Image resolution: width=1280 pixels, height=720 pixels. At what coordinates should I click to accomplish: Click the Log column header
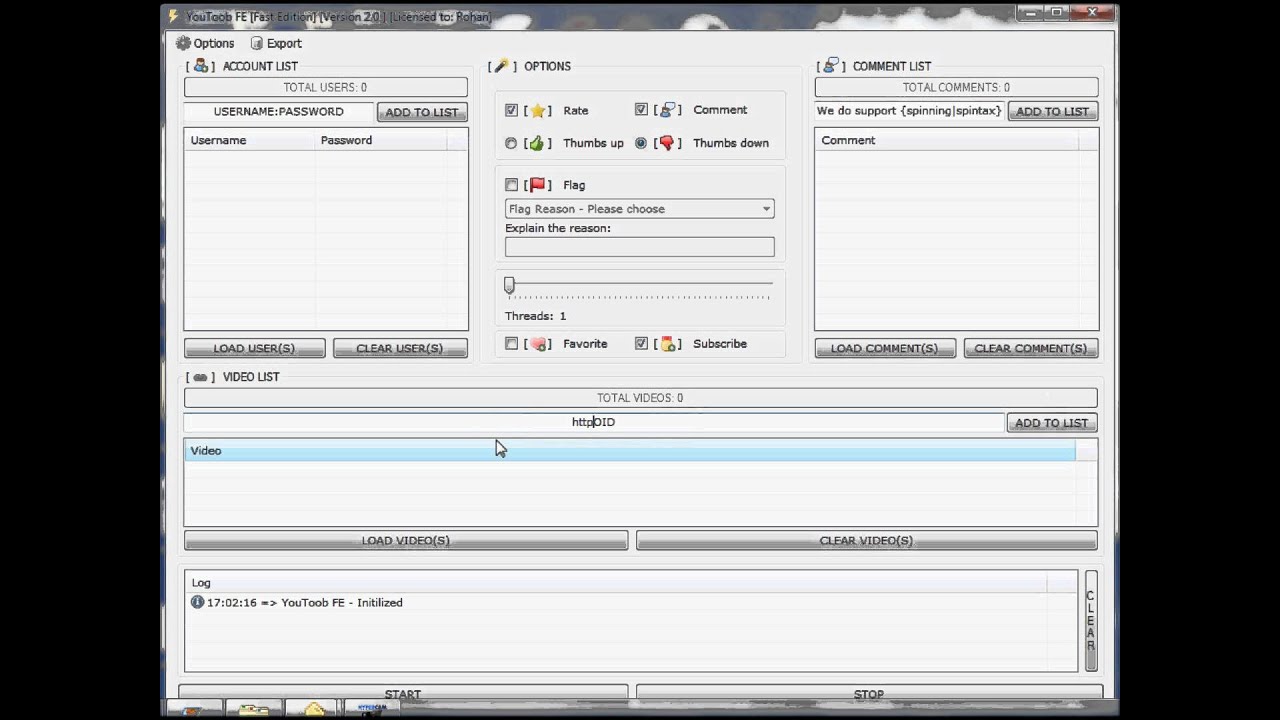pos(616,582)
